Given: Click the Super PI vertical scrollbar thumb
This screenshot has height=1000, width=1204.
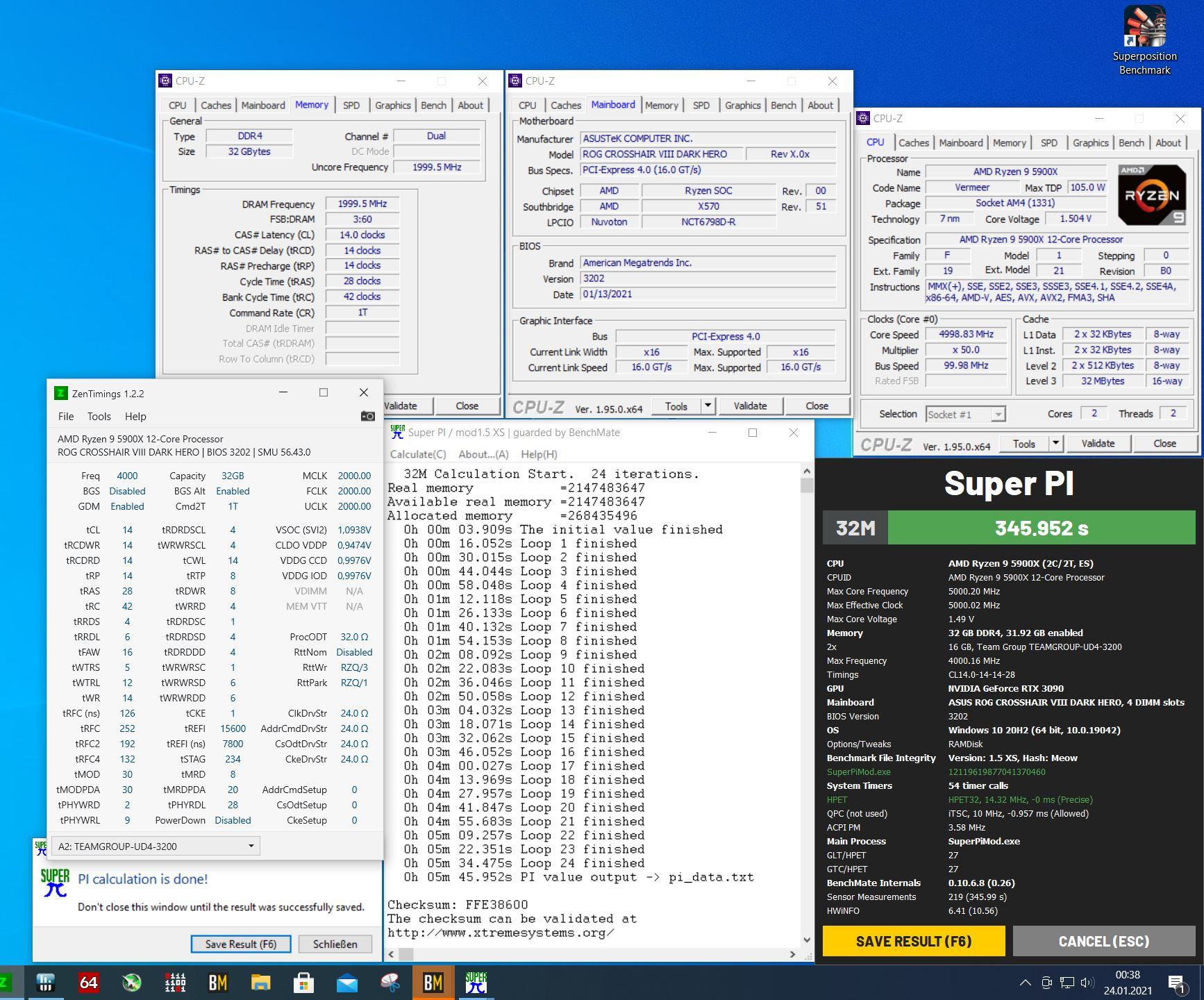Looking at the screenshot, I should point(807,485).
